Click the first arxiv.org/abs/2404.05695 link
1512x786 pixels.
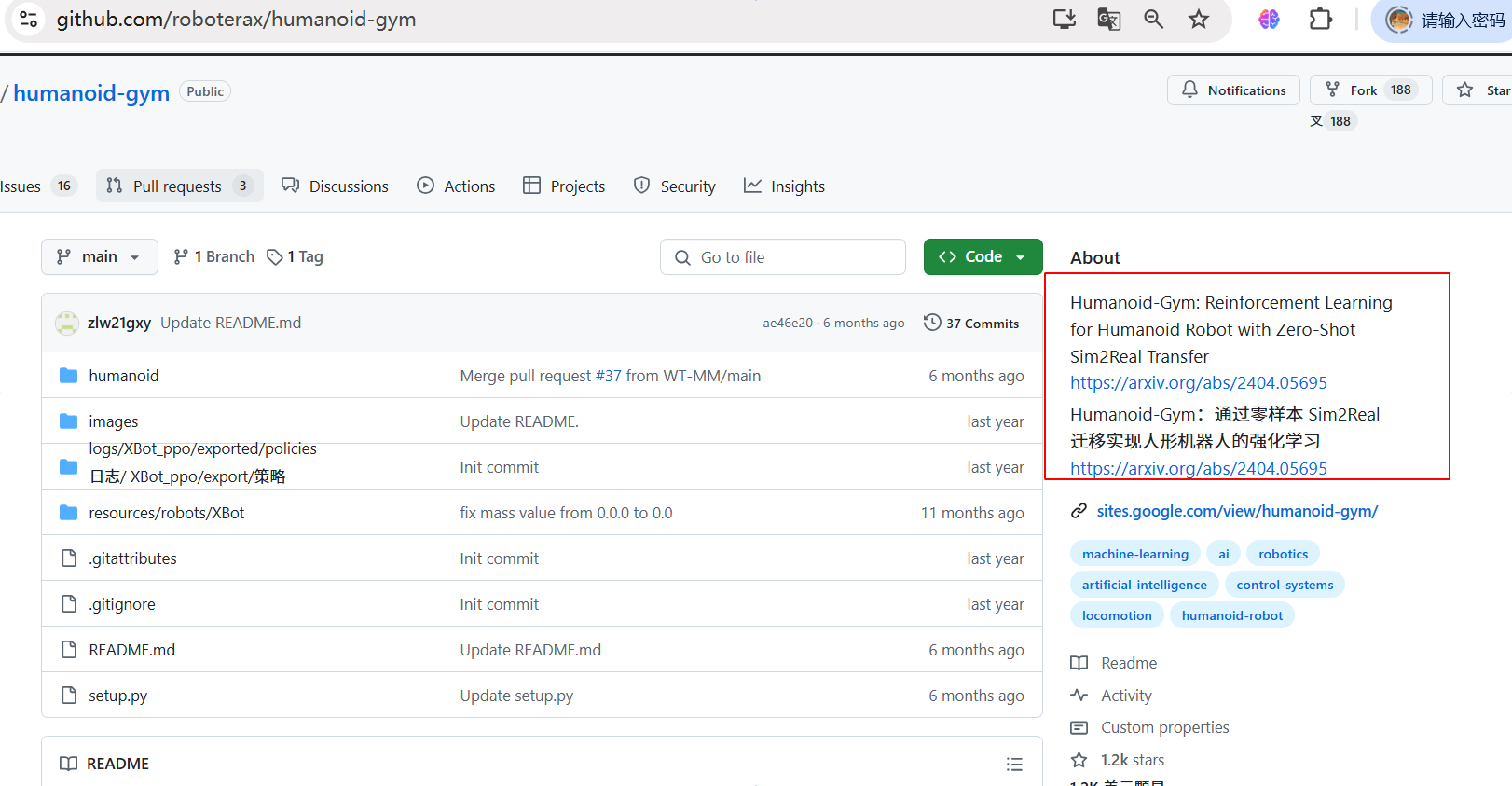[x=1198, y=382]
